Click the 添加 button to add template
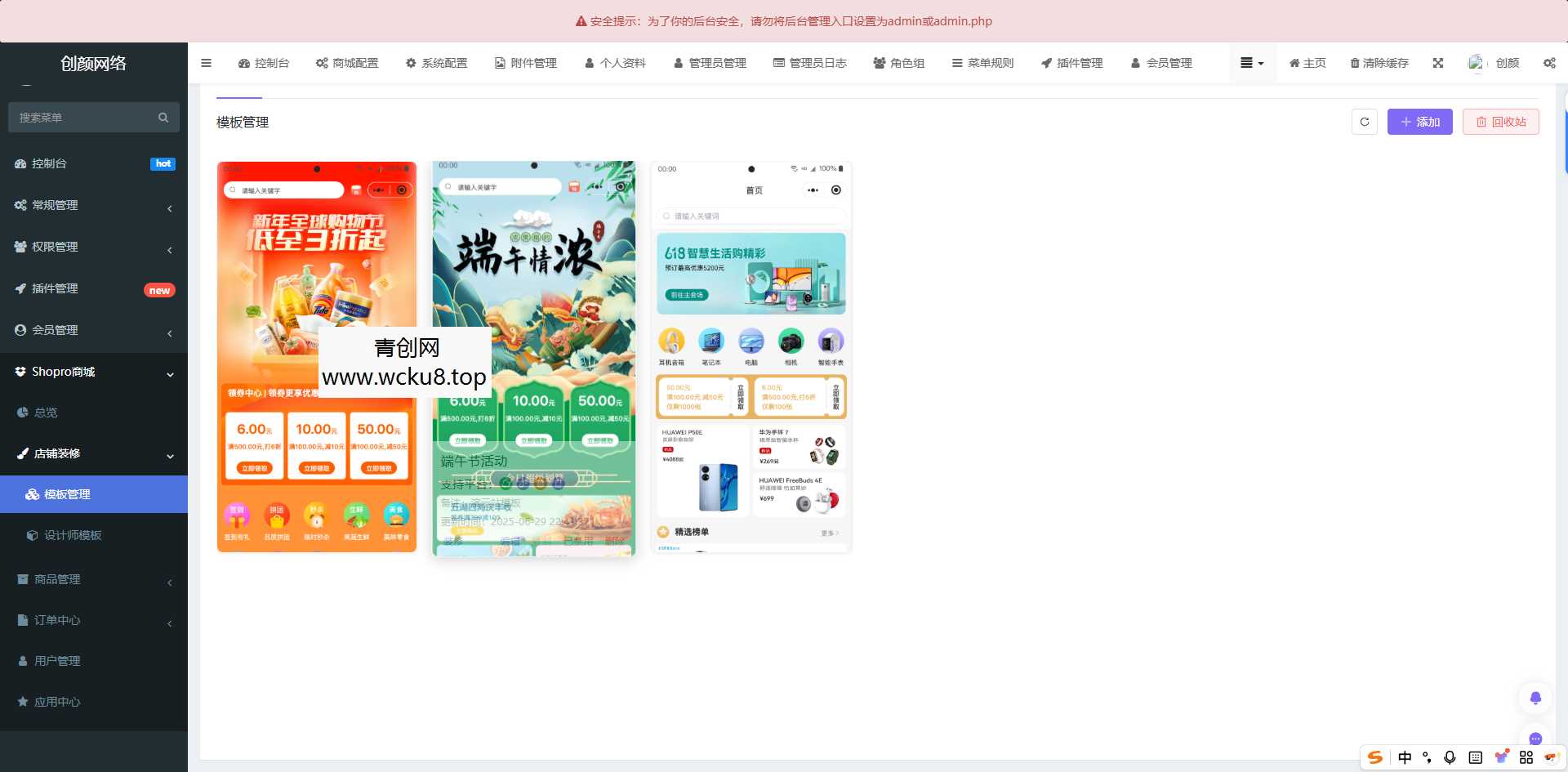Screen dimensions: 1568x772 1419,122
